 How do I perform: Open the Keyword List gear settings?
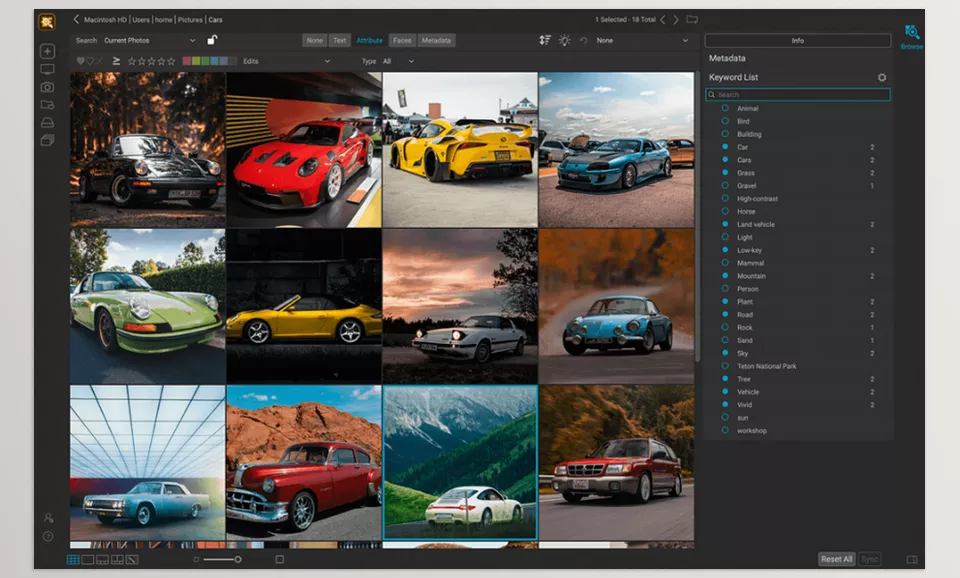pos(882,77)
